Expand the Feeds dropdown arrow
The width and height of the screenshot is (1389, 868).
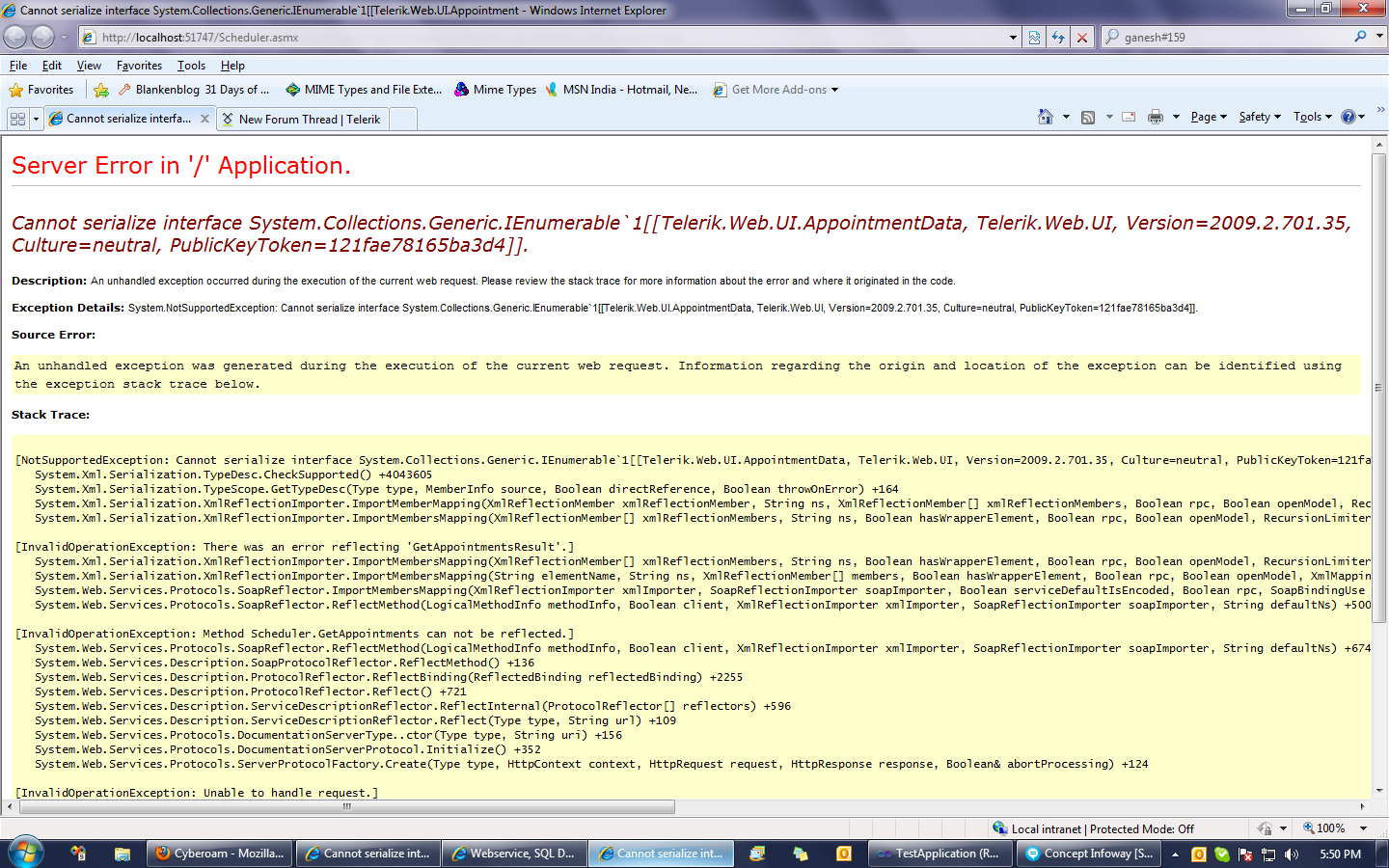[x=1109, y=117]
